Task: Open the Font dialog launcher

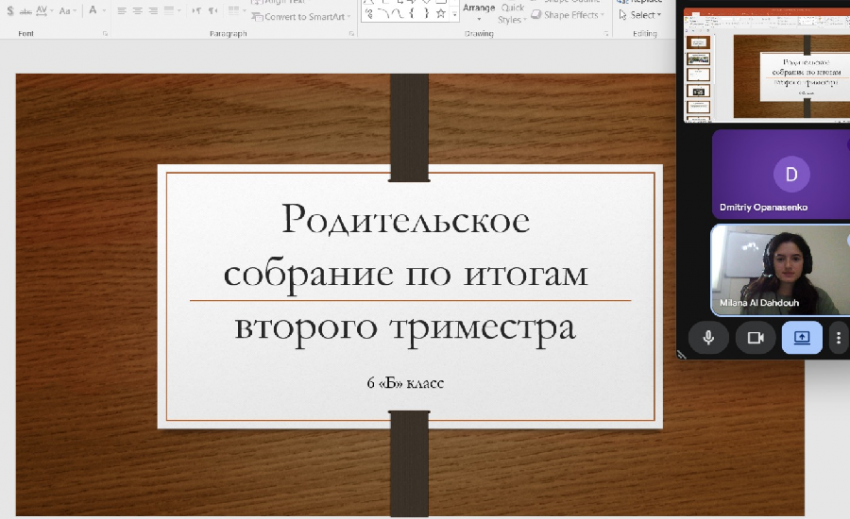Action: click(x=105, y=34)
